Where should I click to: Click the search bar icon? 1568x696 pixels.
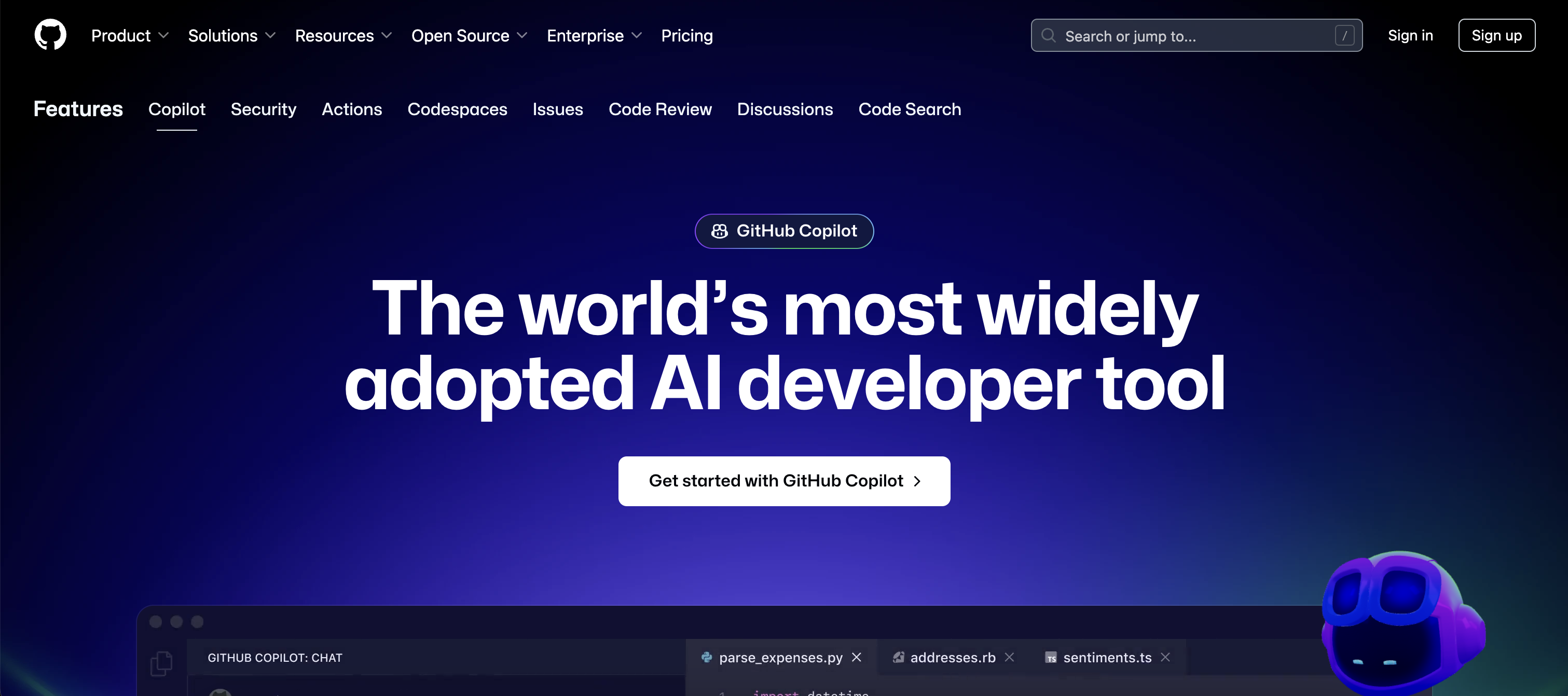(x=1049, y=35)
